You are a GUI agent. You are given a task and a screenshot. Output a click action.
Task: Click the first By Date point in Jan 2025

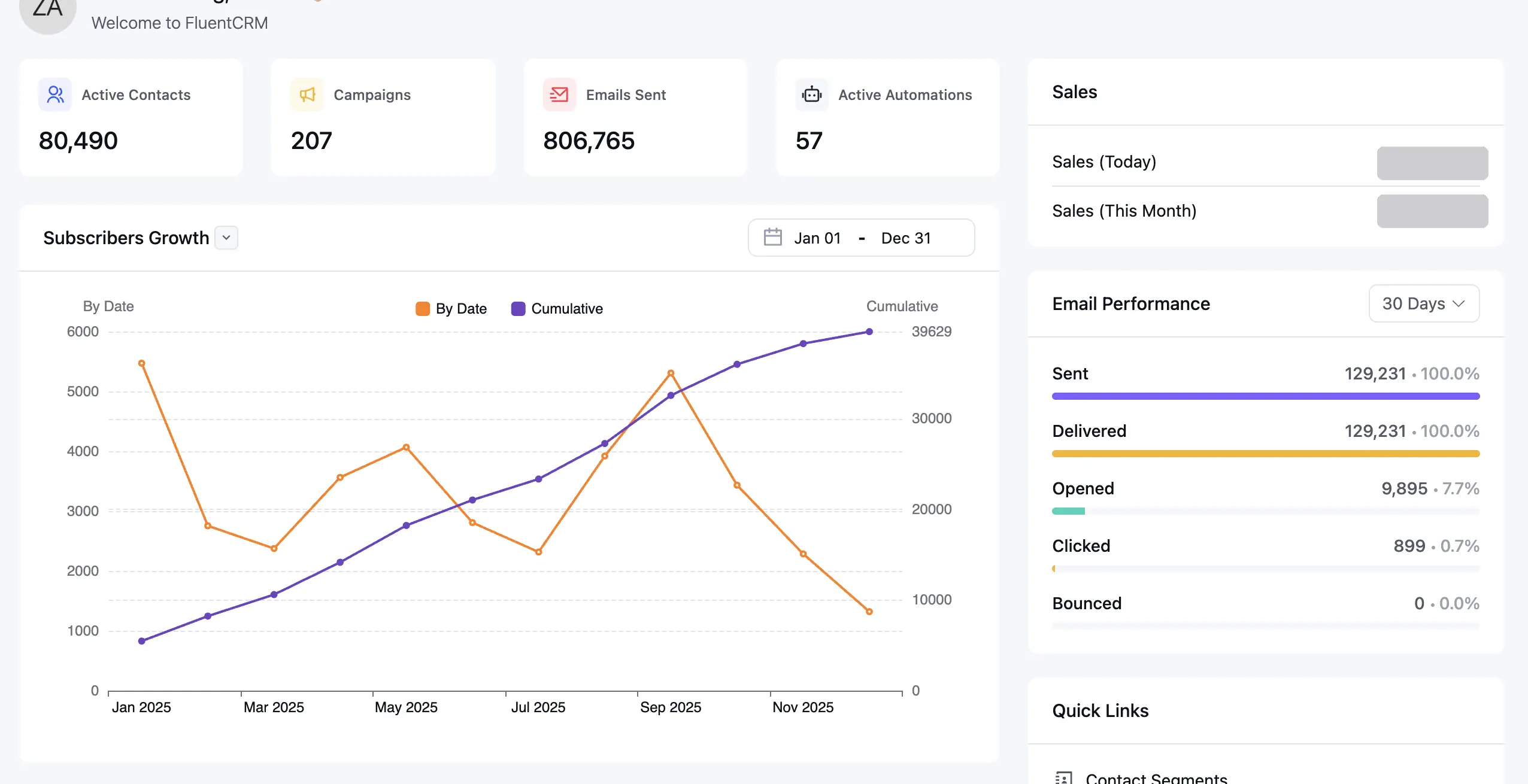tap(142, 363)
